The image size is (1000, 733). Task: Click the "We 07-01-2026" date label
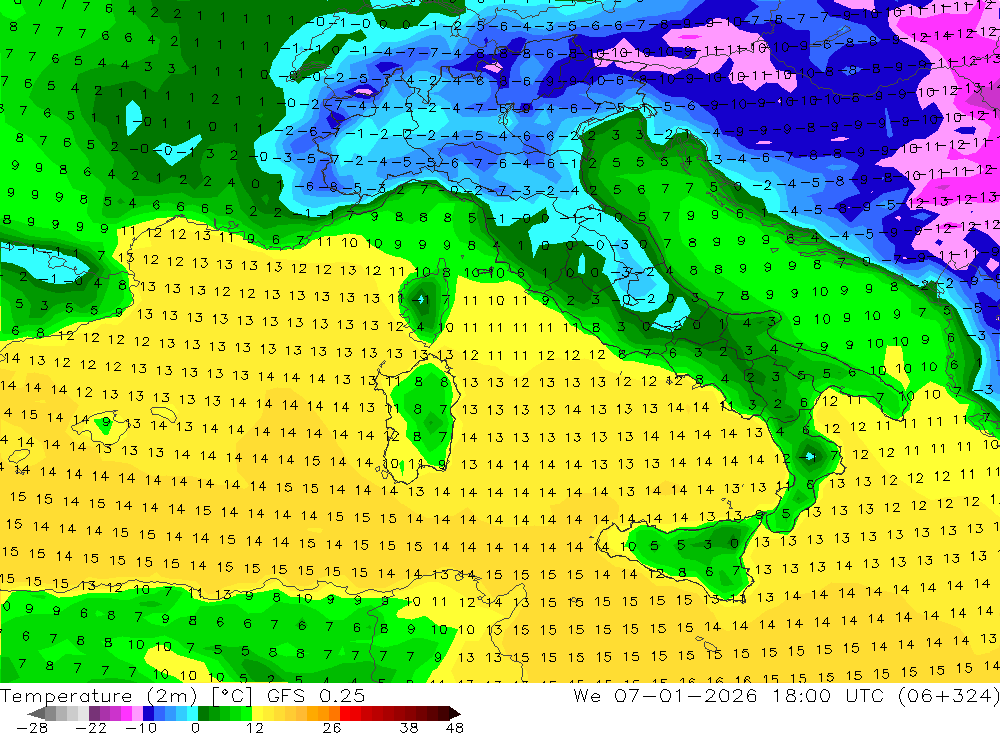pos(665,695)
